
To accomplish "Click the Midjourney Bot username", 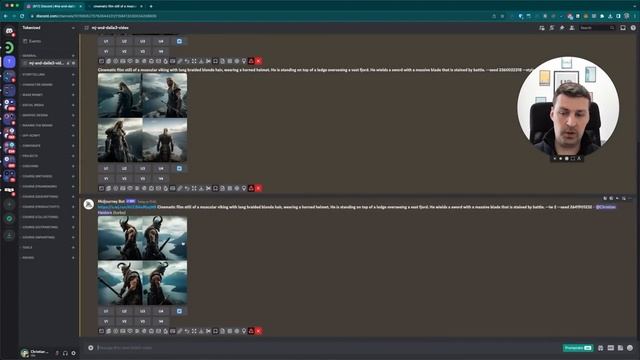I will click(111, 201).
